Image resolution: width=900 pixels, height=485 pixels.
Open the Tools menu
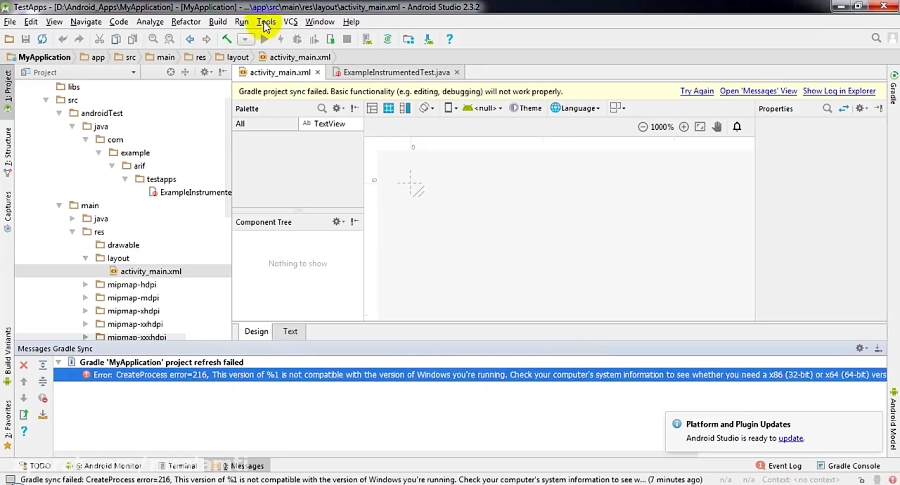tap(266, 22)
